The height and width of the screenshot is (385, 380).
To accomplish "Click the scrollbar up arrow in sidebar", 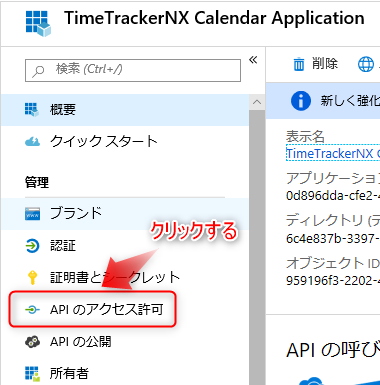I will click(257, 102).
